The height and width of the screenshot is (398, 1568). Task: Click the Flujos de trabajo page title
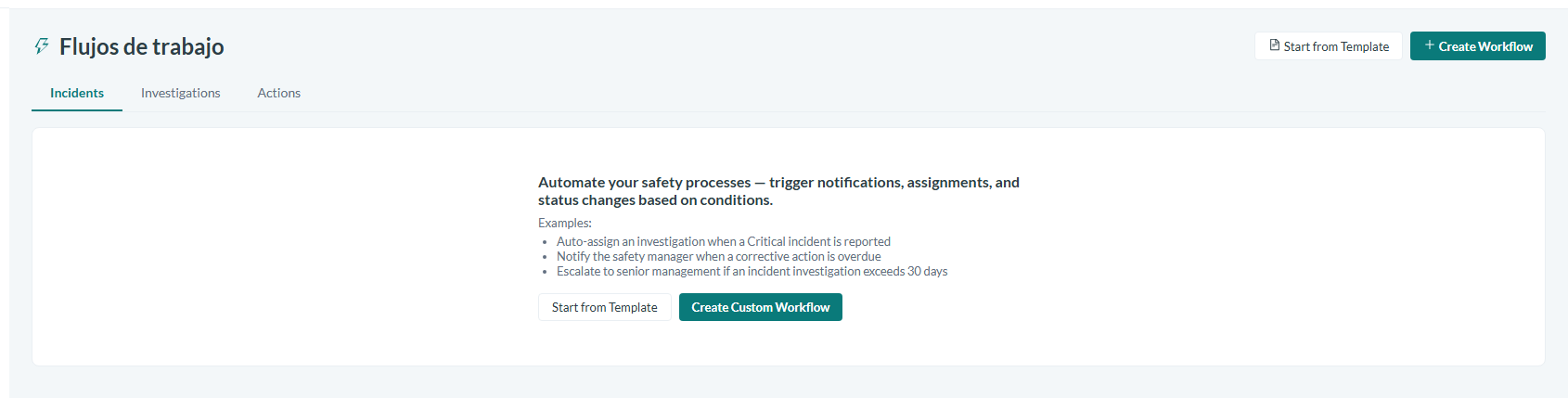pos(142,46)
